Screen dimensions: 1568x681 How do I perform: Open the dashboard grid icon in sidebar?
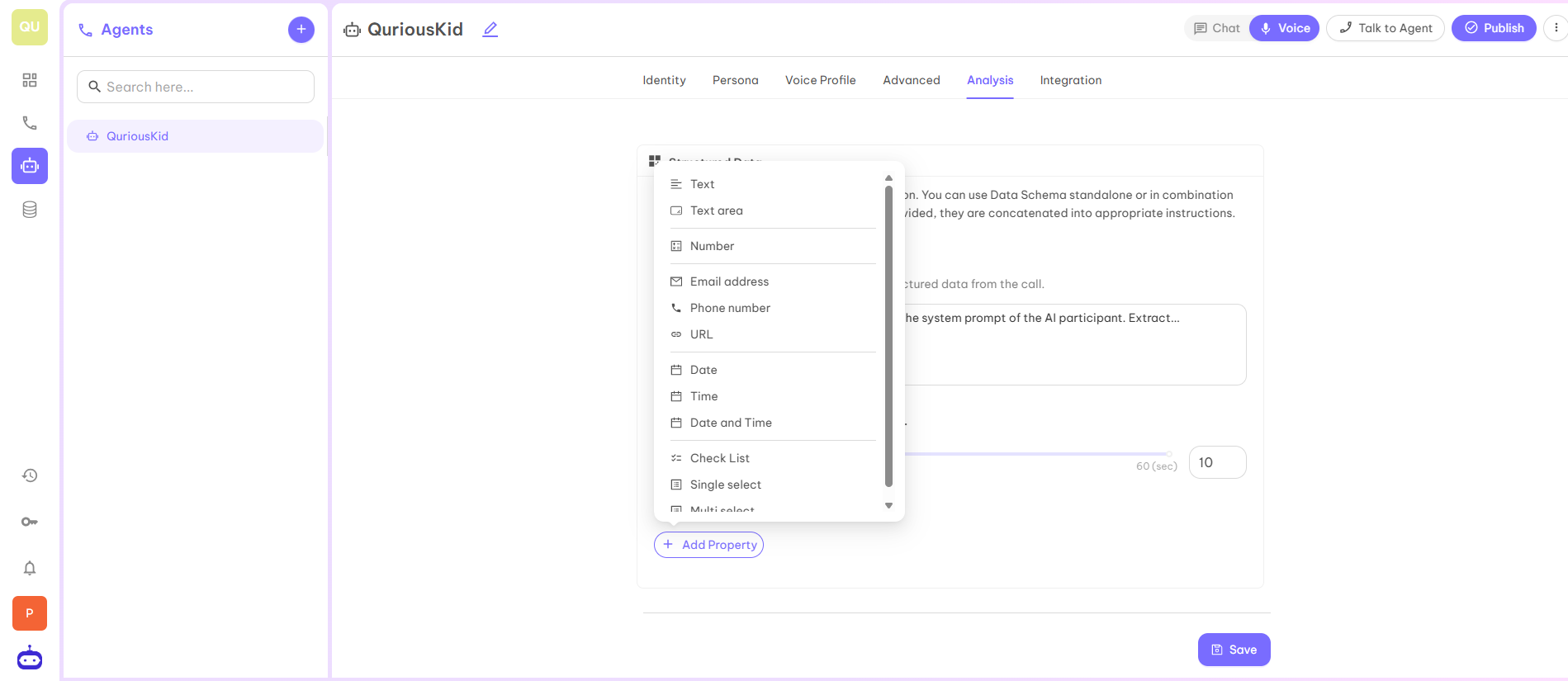click(x=30, y=80)
